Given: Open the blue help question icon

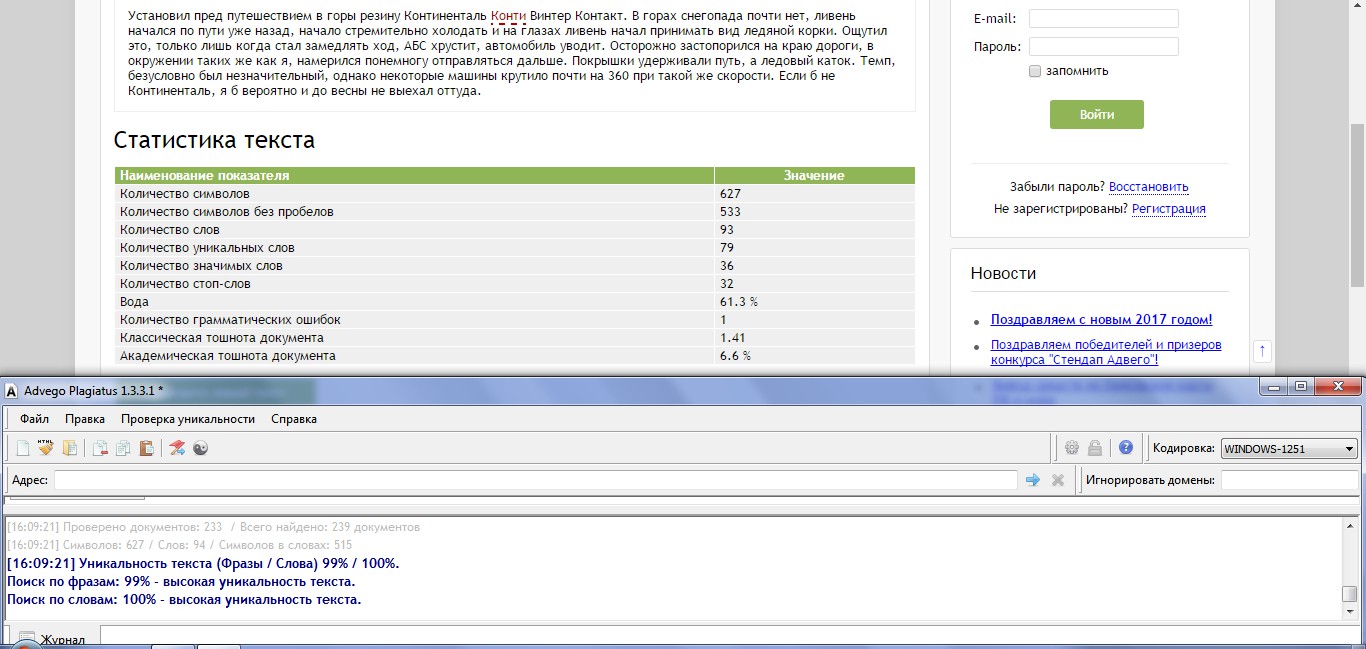Looking at the screenshot, I should [x=1126, y=448].
